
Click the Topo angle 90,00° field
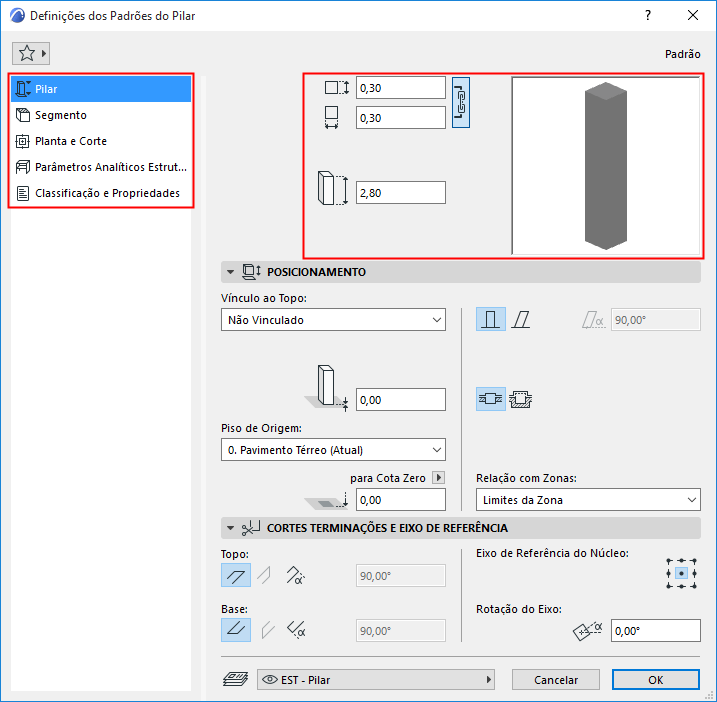coord(401,576)
